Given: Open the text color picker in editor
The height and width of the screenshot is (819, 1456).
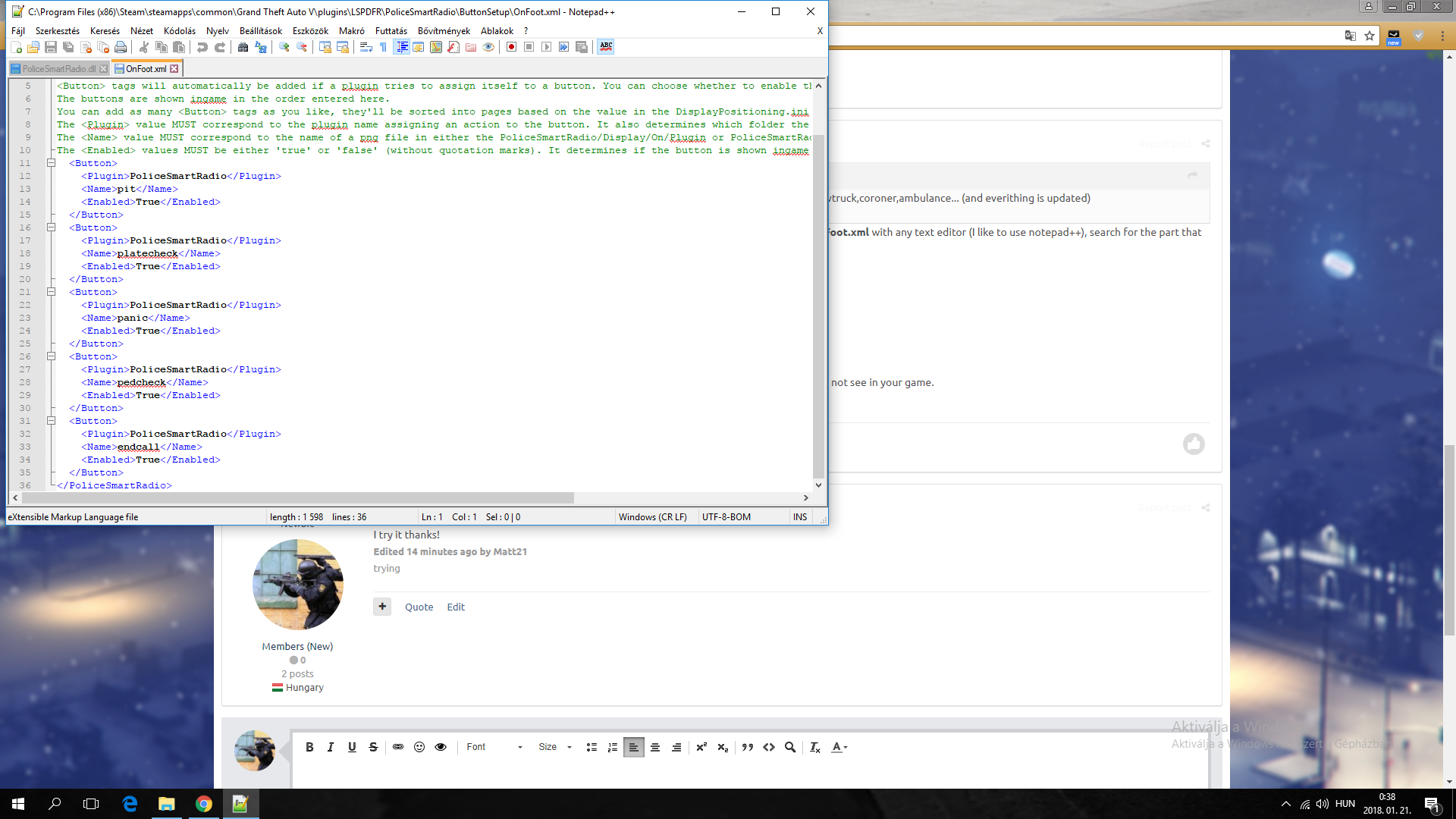Looking at the screenshot, I should click(839, 747).
